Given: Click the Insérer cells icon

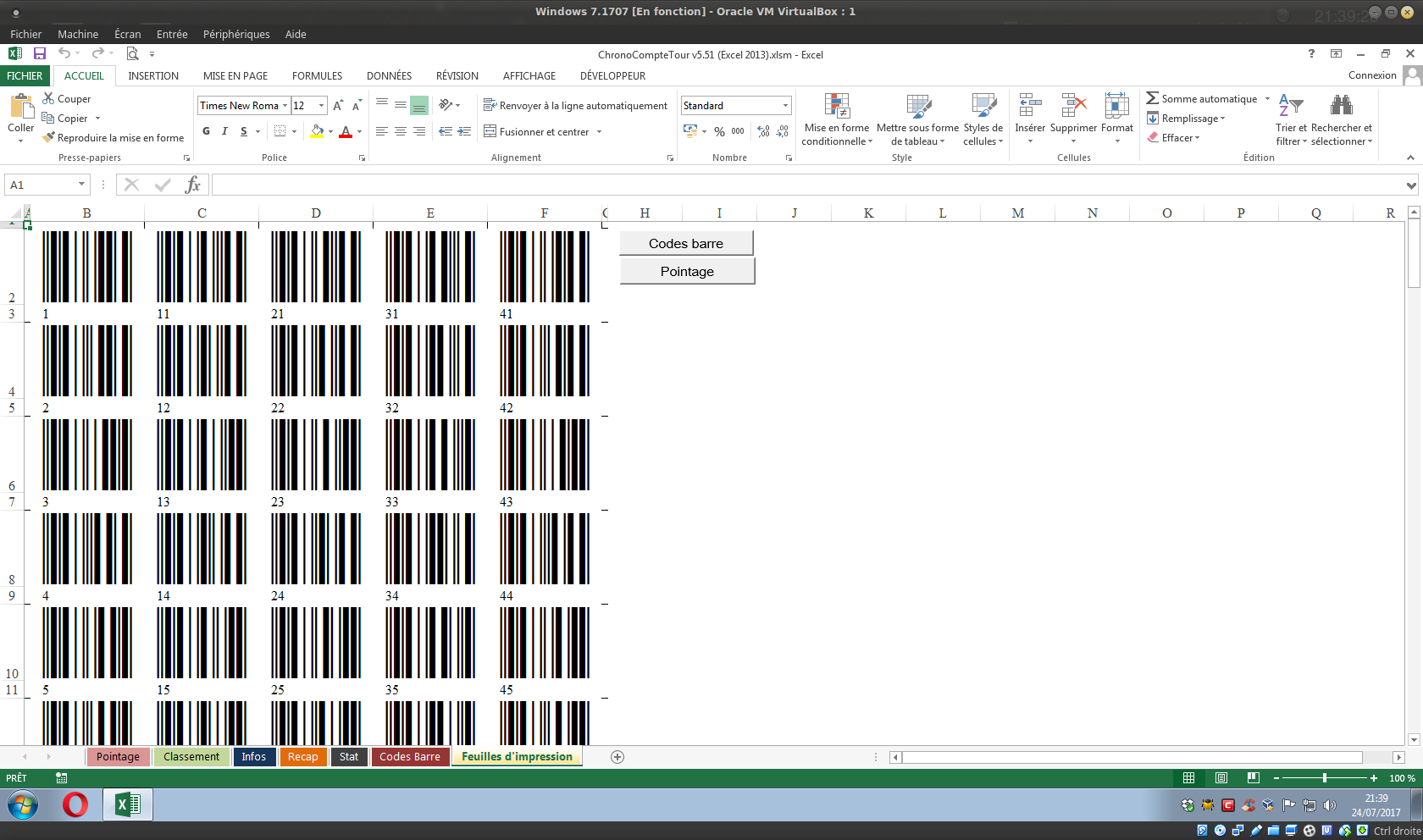Looking at the screenshot, I should [1029, 107].
